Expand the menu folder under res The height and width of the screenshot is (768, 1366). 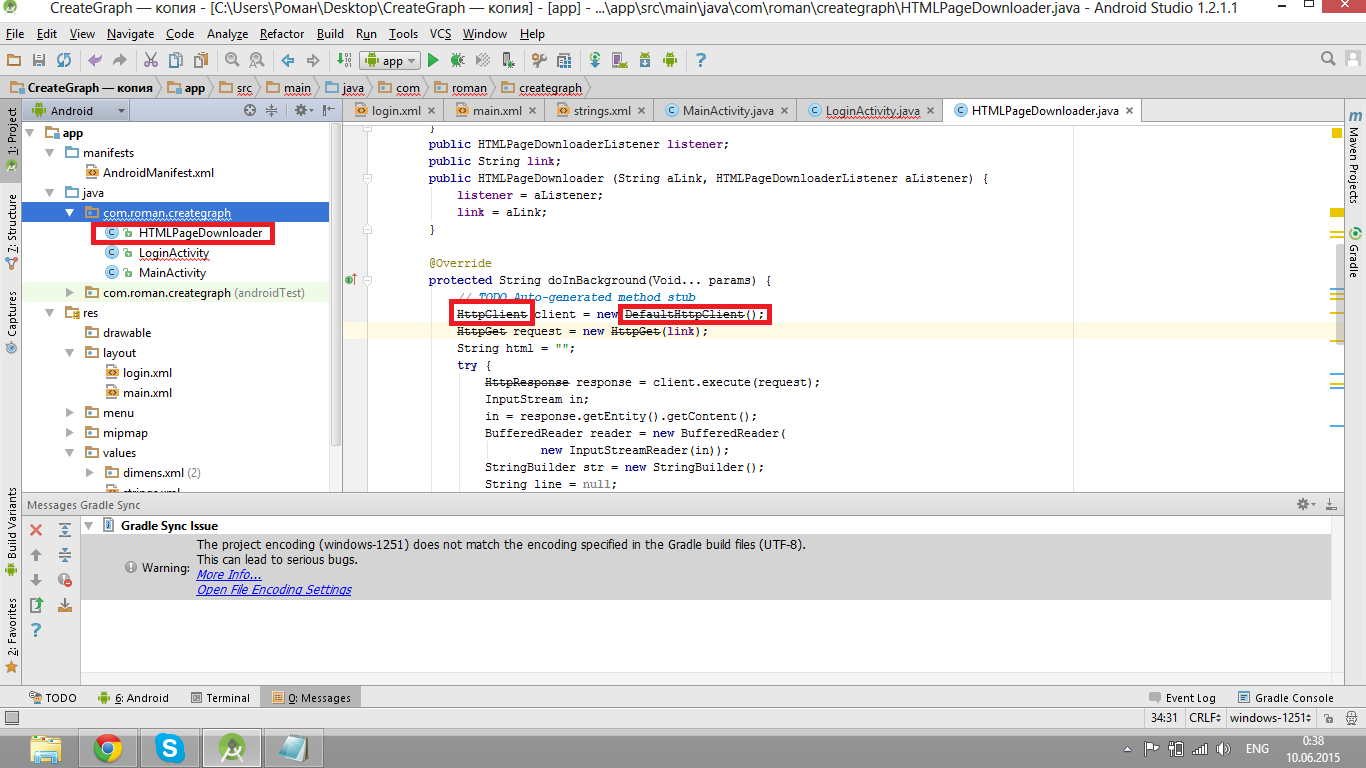tap(70, 412)
